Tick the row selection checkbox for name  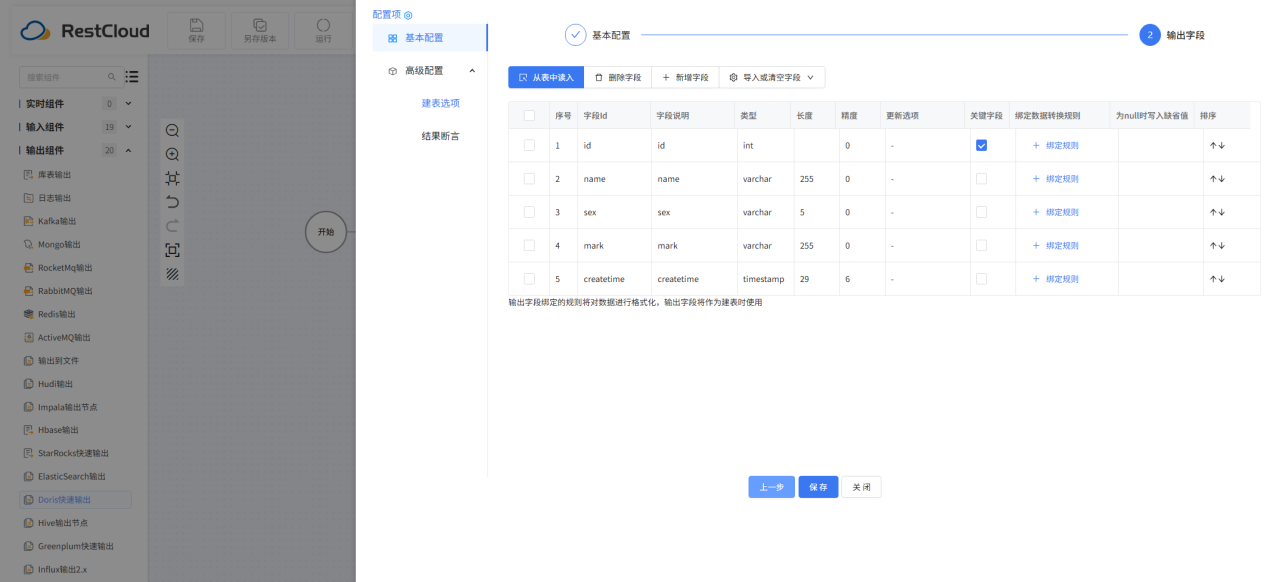click(529, 179)
